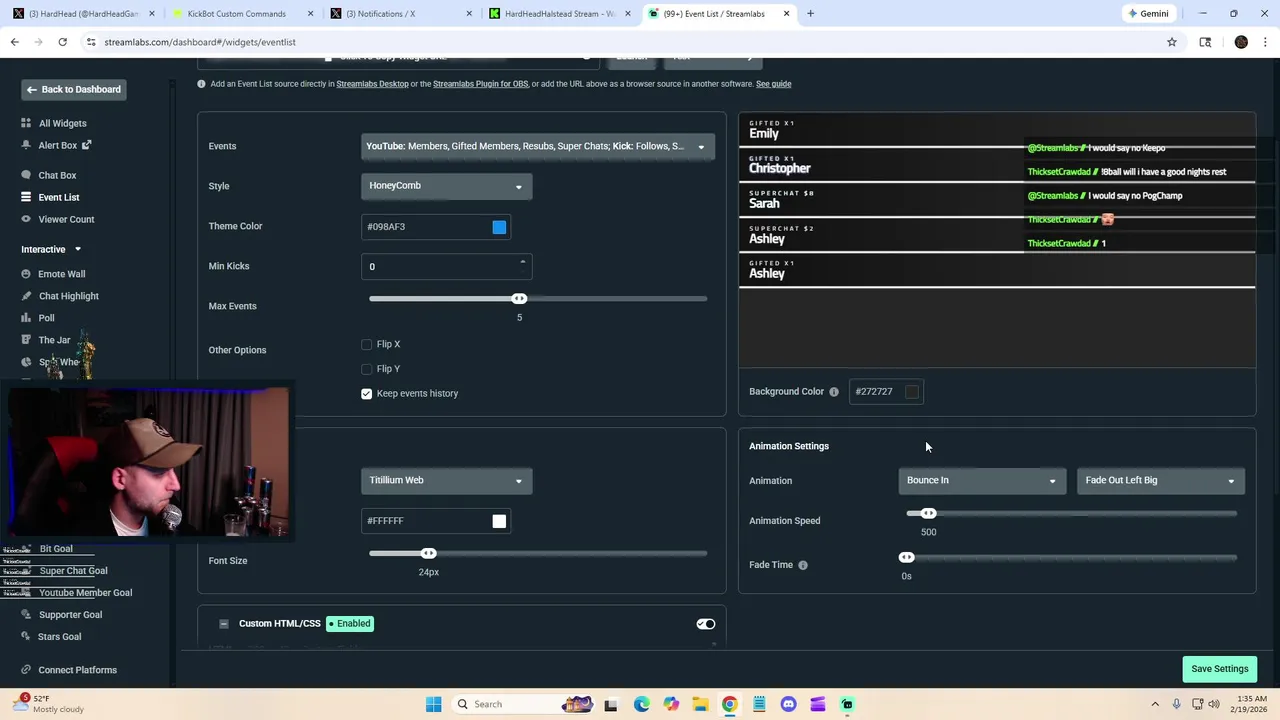
Task: Open Super Chat Goal in sidebar
Action: tap(73, 571)
